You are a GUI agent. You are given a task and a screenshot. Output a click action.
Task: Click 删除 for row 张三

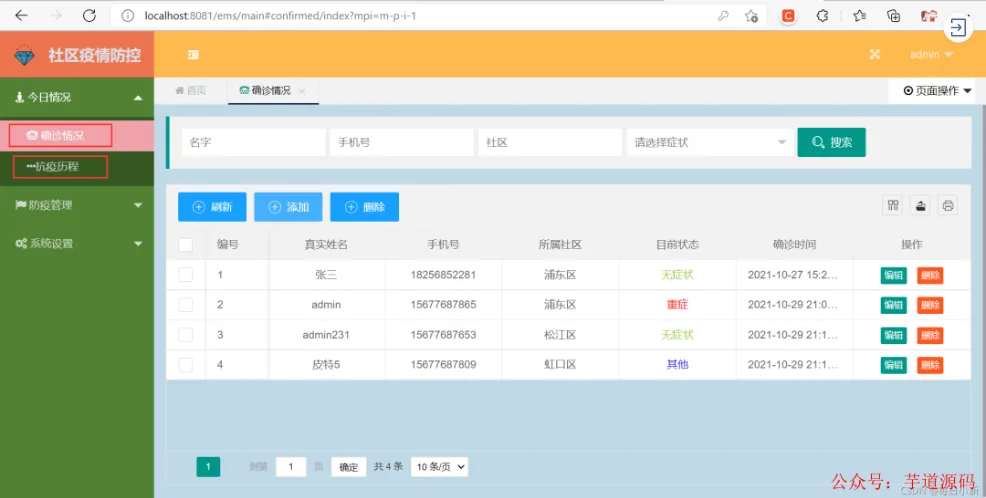tap(930, 275)
